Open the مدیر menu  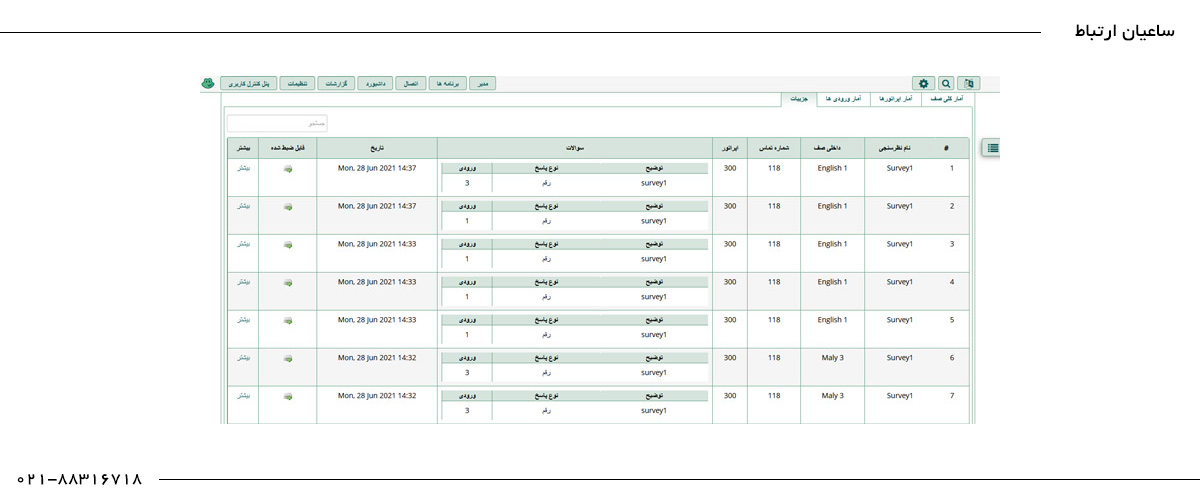tap(482, 84)
